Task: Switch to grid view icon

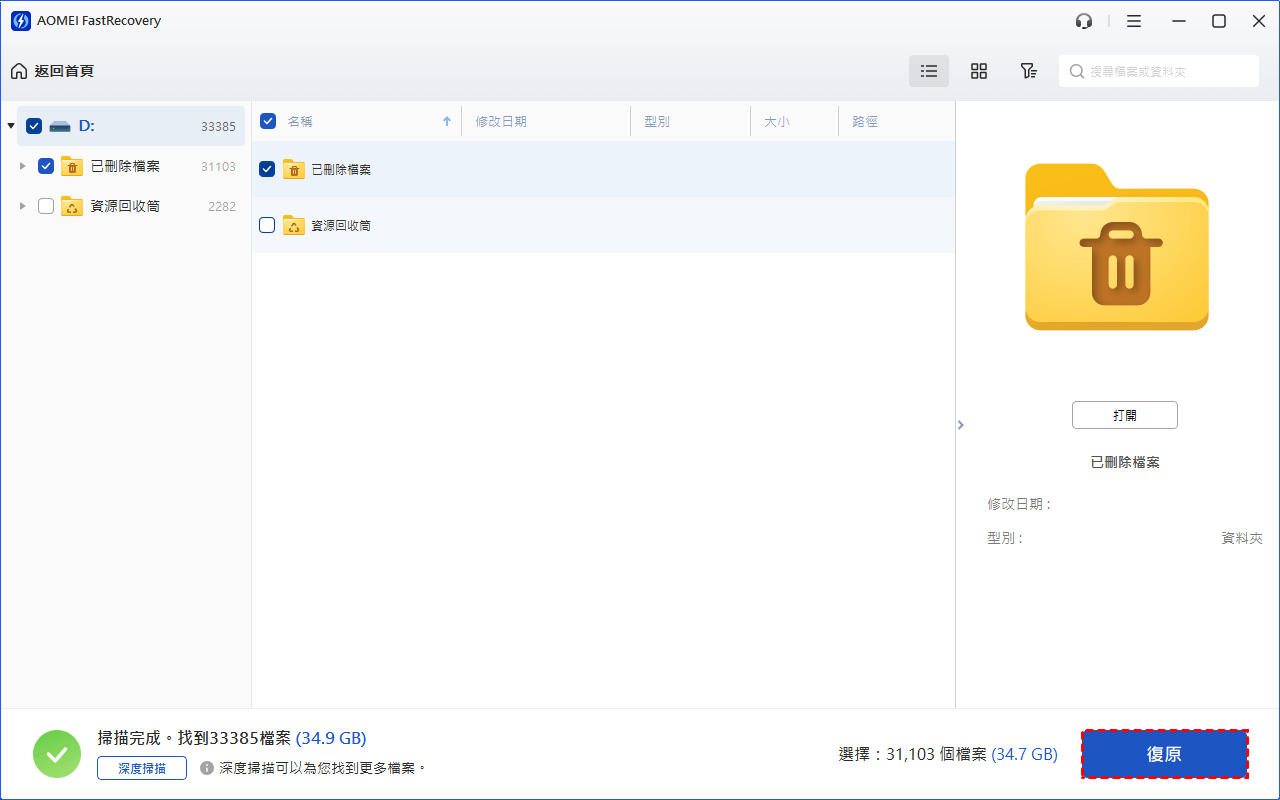Action: coord(979,71)
